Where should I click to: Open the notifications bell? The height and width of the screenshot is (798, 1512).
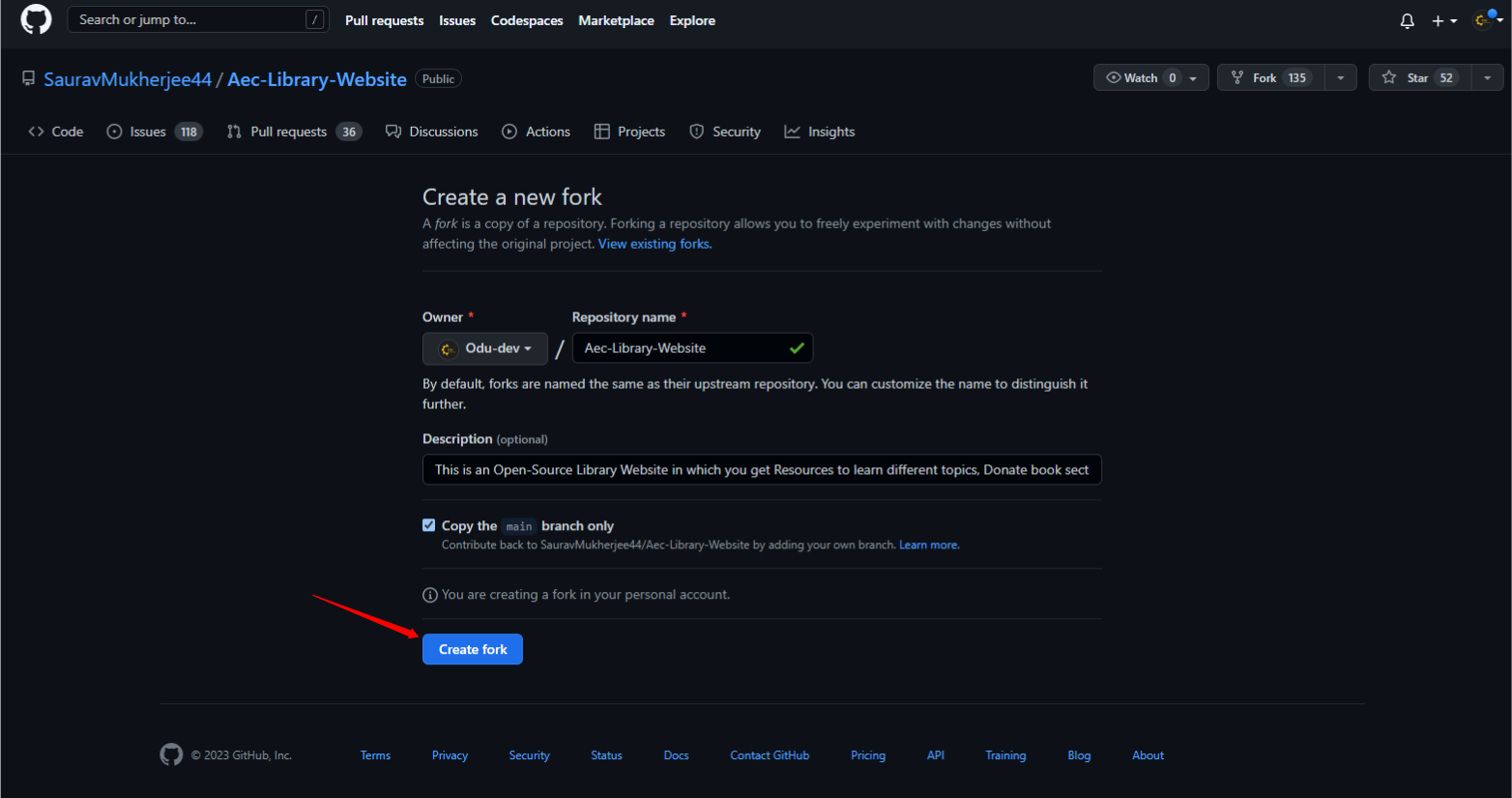click(x=1408, y=20)
